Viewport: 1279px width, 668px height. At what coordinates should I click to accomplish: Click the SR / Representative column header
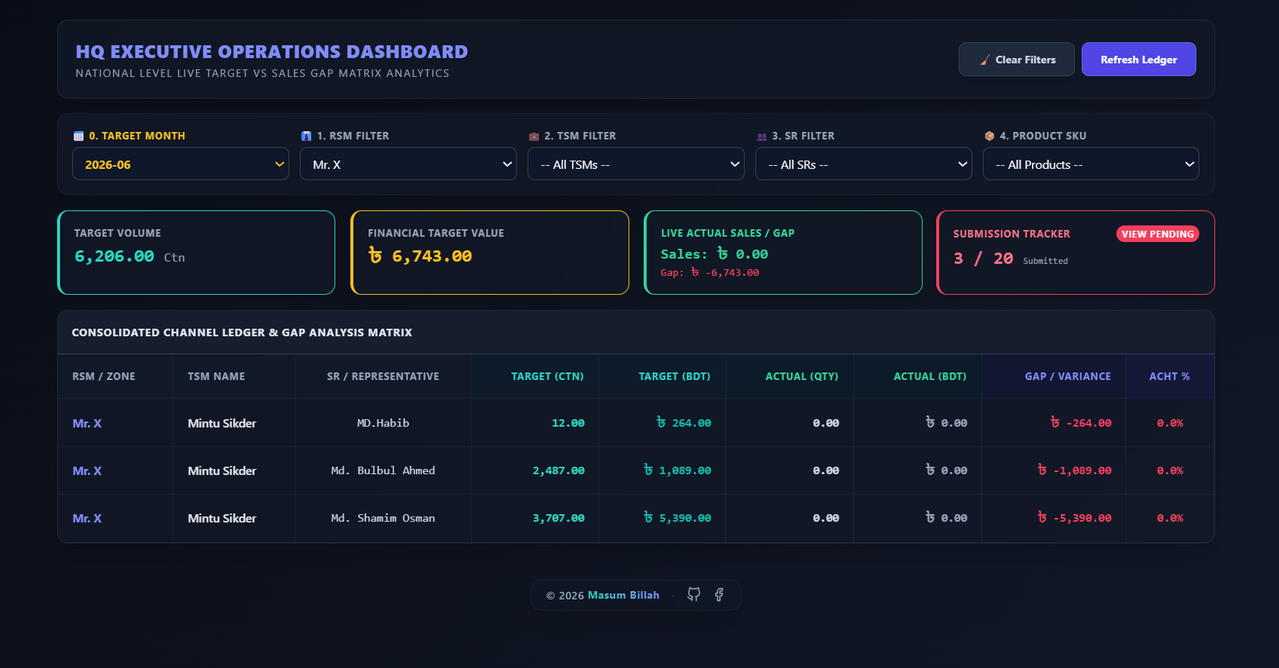pos(383,376)
